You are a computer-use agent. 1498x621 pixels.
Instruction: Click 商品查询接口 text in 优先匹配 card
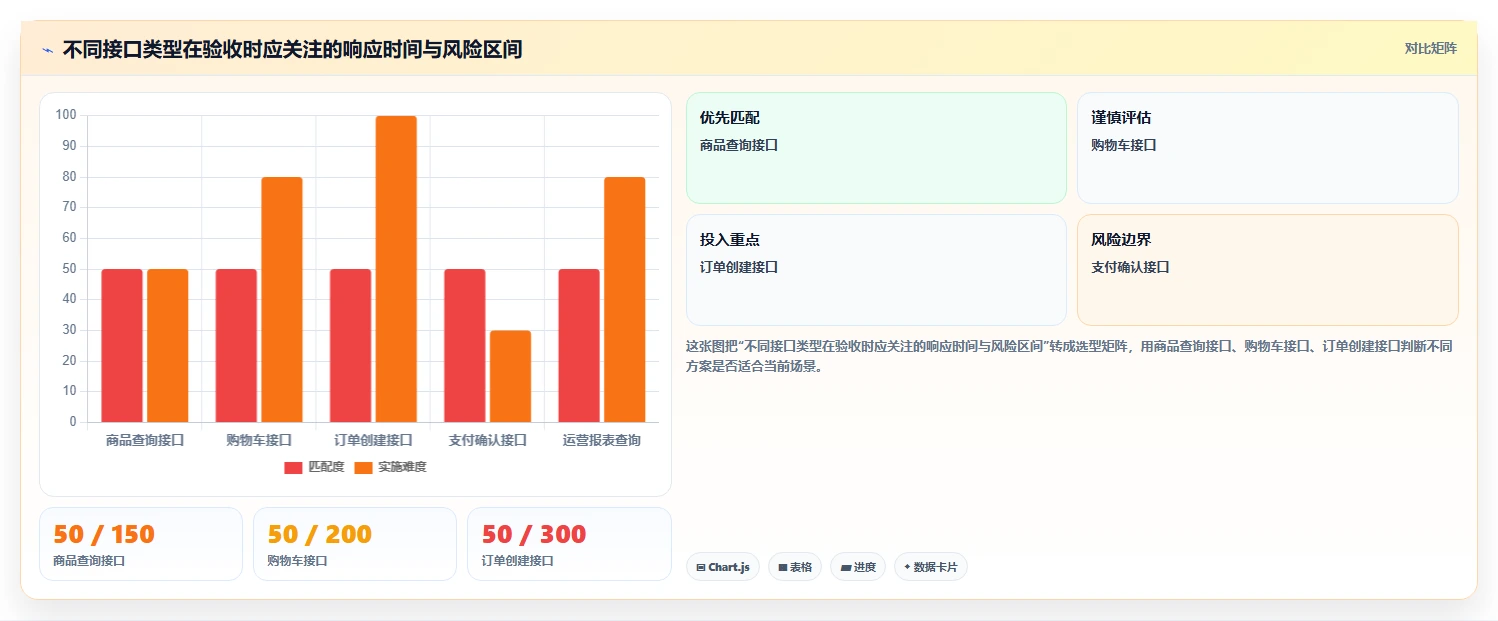pyautogui.click(x=739, y=145)
